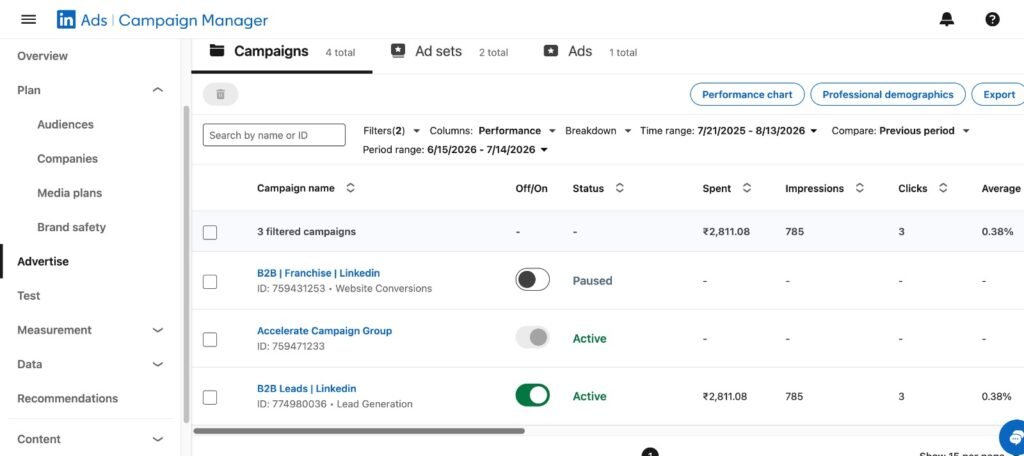
Task: Switch to the Ads tab
Action: (590, 52)
